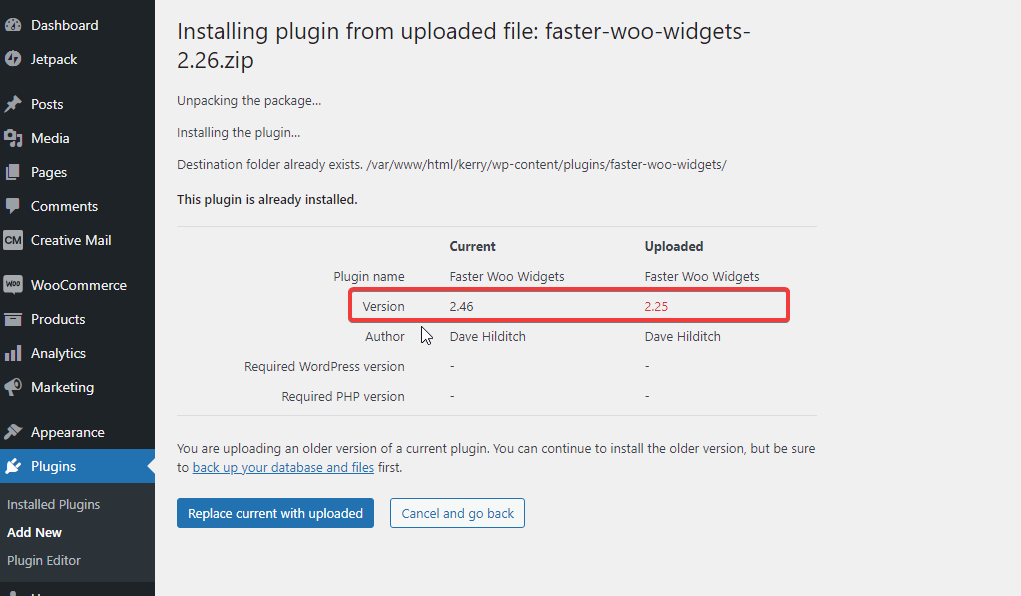Open the WooCommerce menu
1021x596 pixels.
coord(77,285)
